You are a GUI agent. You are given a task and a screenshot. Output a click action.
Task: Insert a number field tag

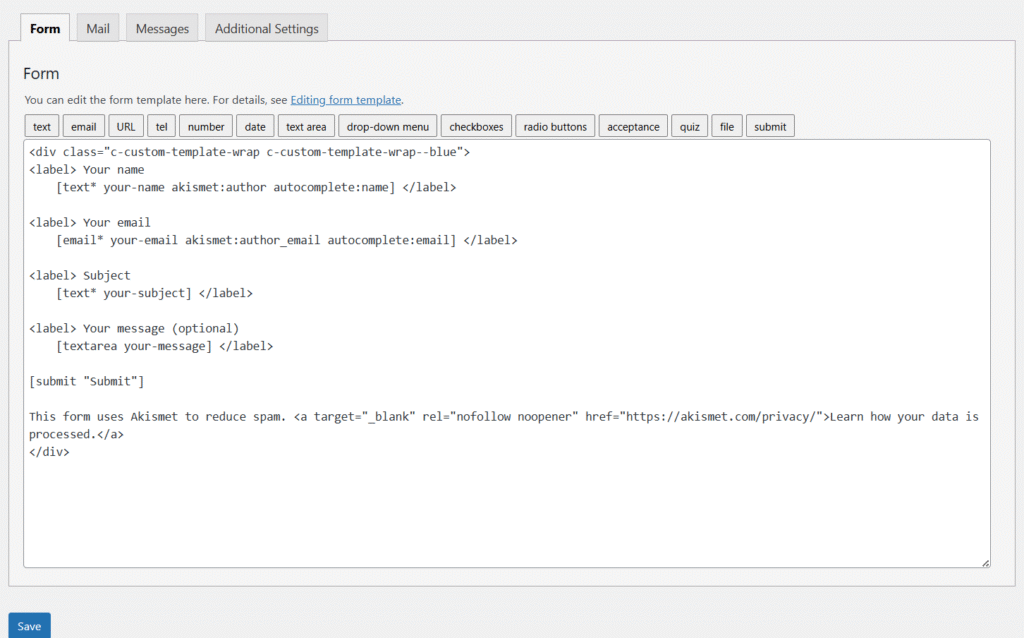(206, 127)
